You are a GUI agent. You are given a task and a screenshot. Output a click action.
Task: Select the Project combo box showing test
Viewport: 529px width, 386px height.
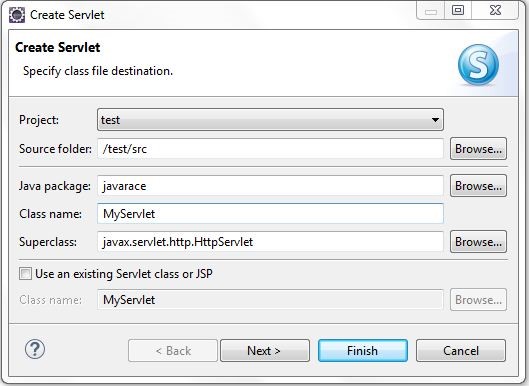(270, 120)
